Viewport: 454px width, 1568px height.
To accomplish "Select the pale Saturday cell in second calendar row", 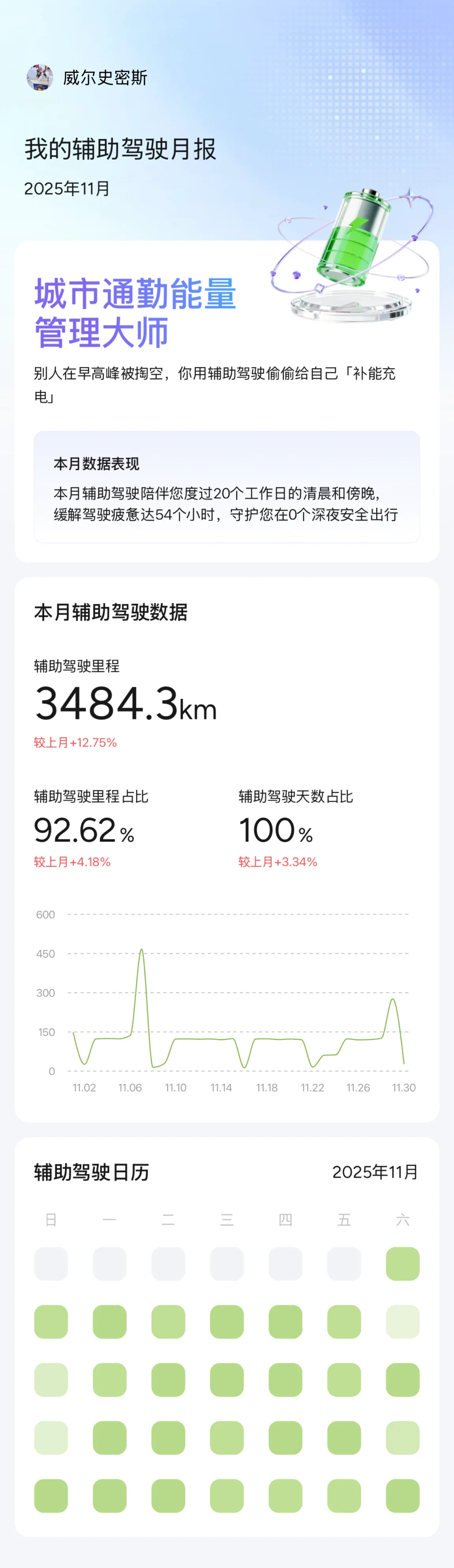I will (402, 1321).
